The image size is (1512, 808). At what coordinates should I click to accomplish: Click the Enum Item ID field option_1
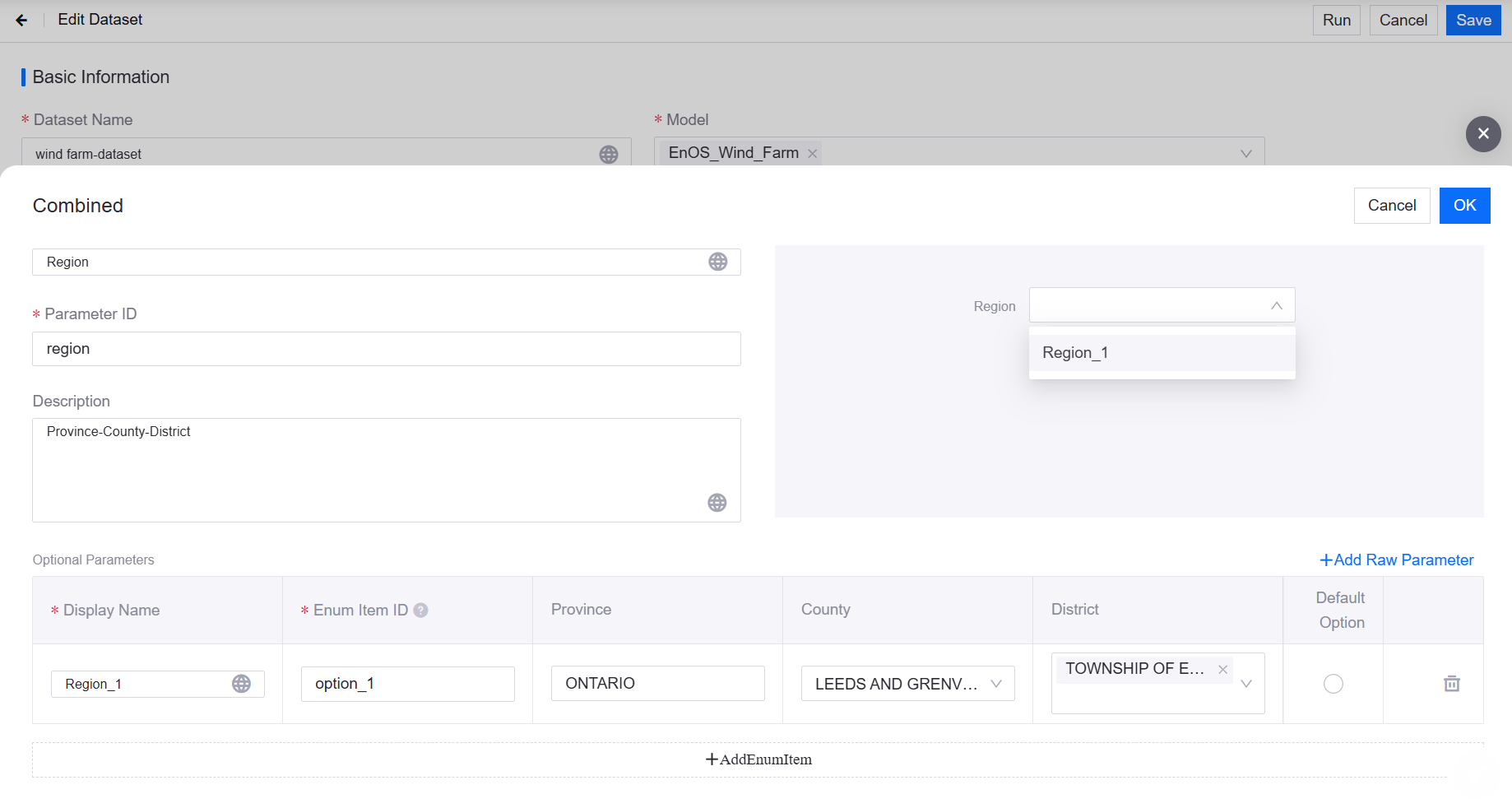408,684
